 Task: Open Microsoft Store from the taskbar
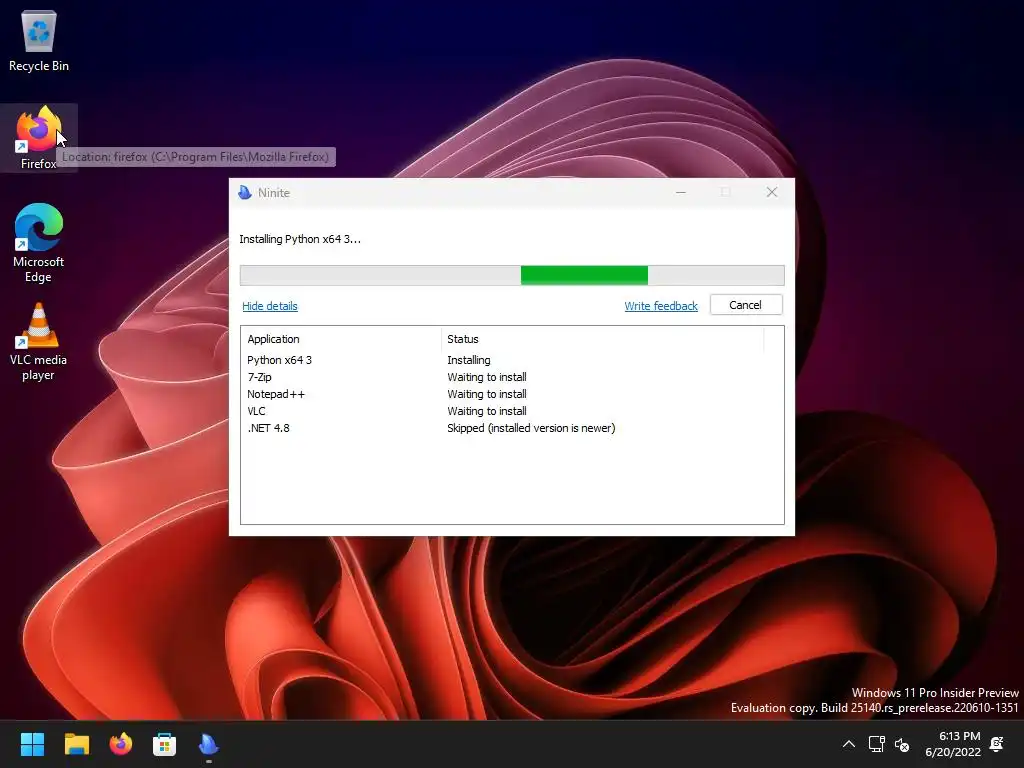pyautogui.click(x=164, y=744)
